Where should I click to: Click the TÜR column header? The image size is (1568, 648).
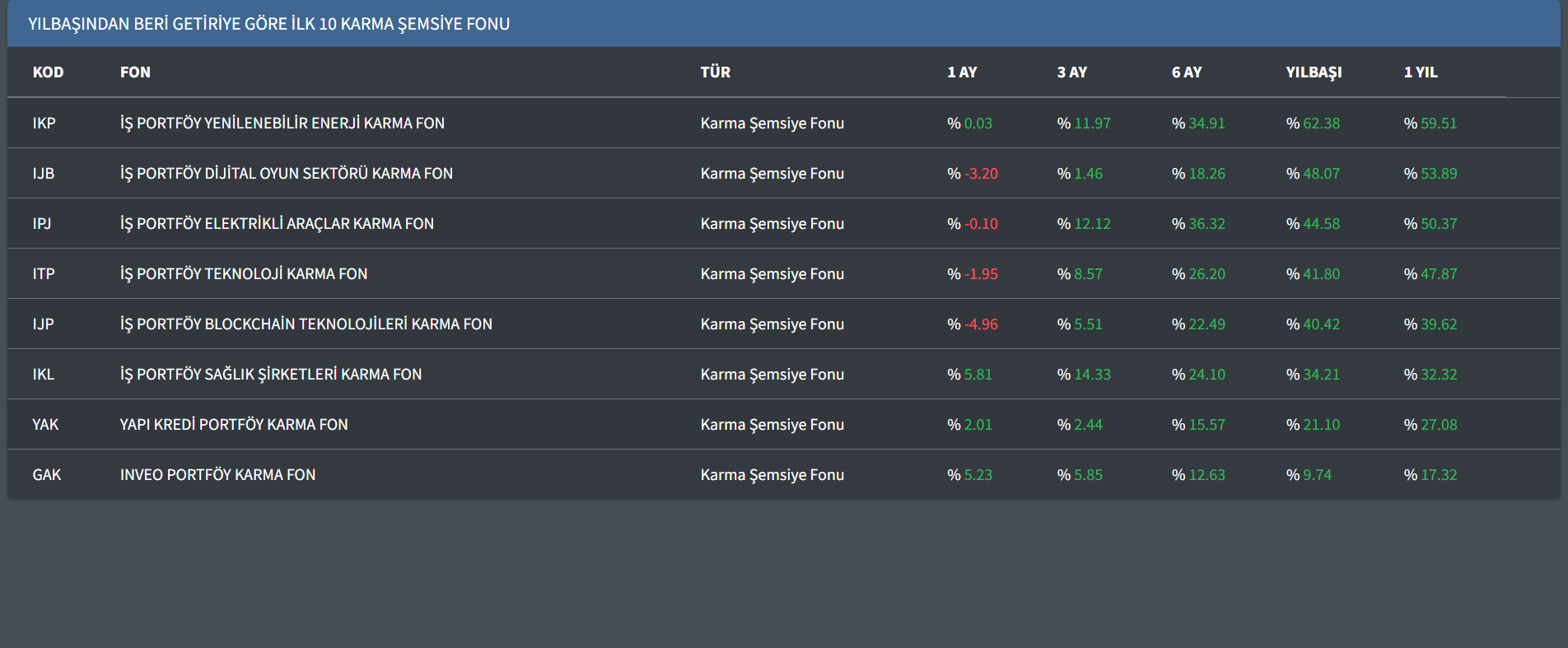click(715, 72)
